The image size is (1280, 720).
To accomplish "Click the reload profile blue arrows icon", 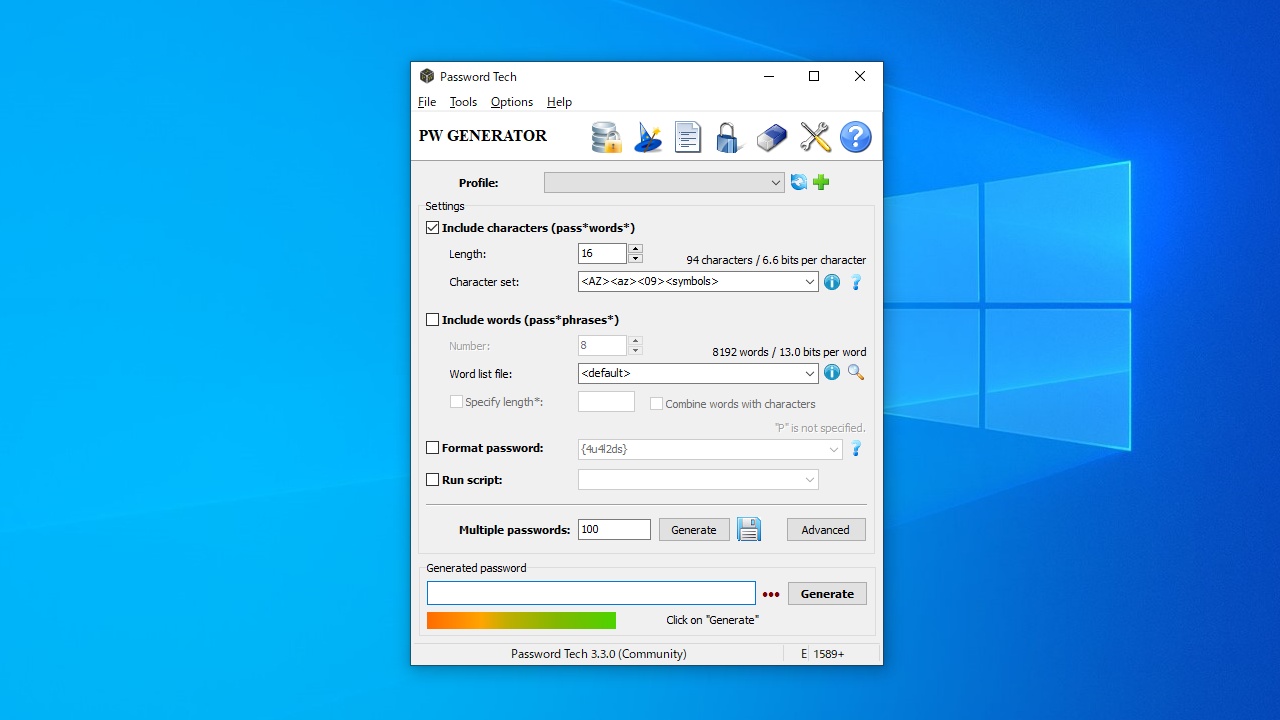I will tap(799, 182).
